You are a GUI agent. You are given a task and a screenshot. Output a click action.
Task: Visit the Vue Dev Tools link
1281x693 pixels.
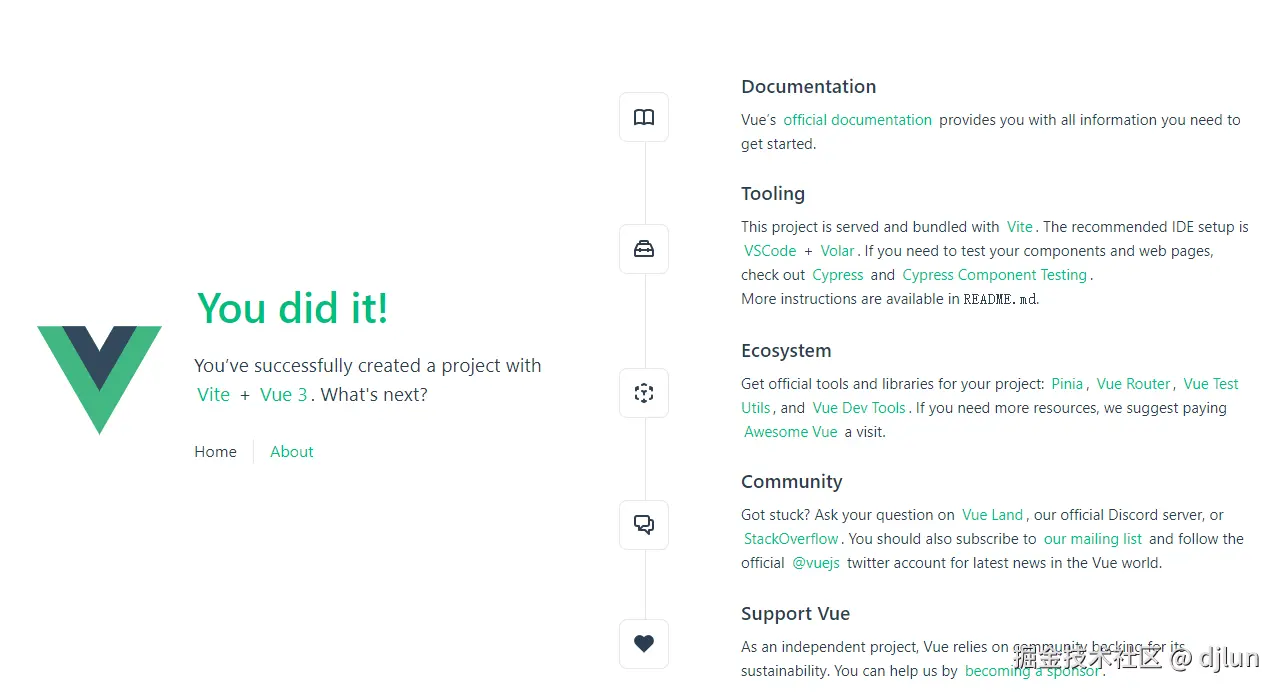point(859,408)
